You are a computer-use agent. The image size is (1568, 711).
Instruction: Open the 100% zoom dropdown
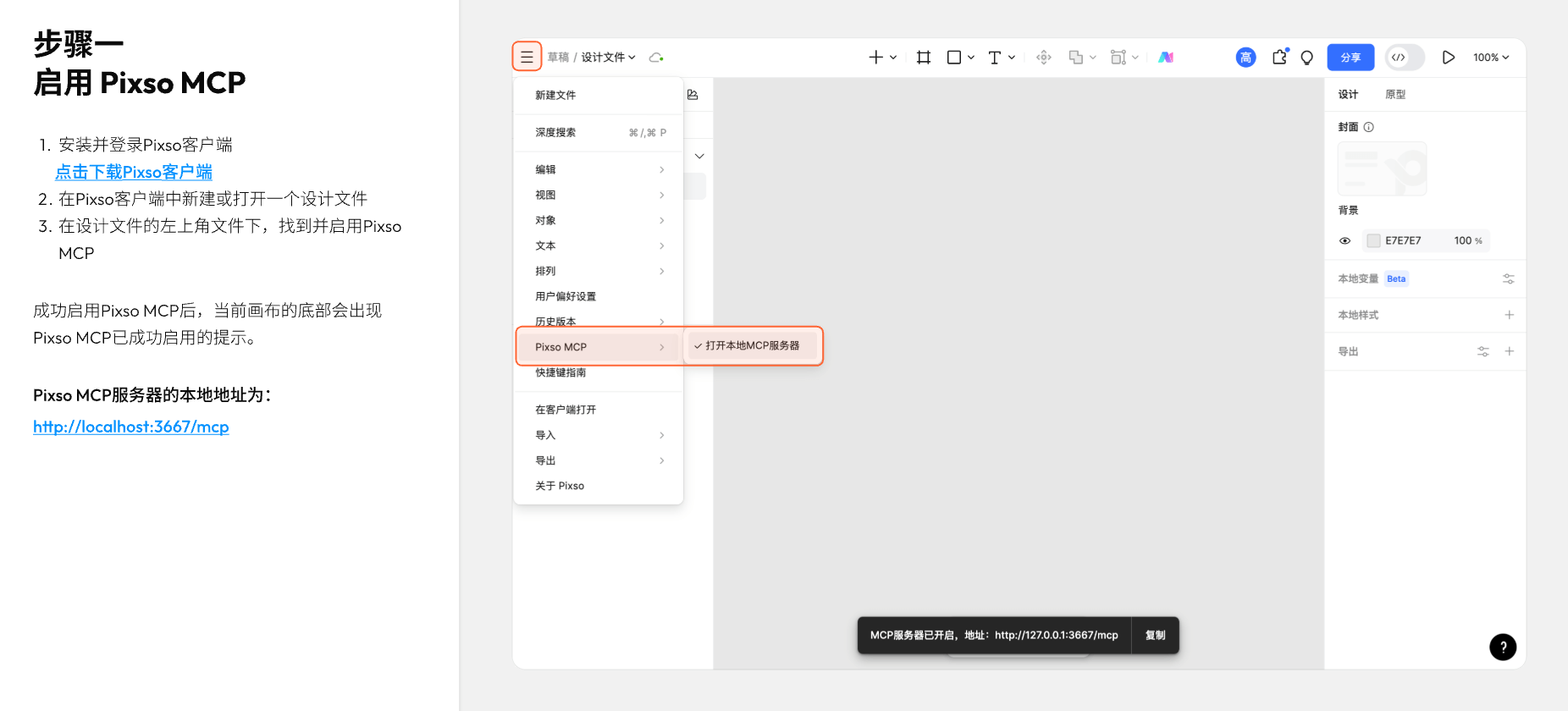1490,57
